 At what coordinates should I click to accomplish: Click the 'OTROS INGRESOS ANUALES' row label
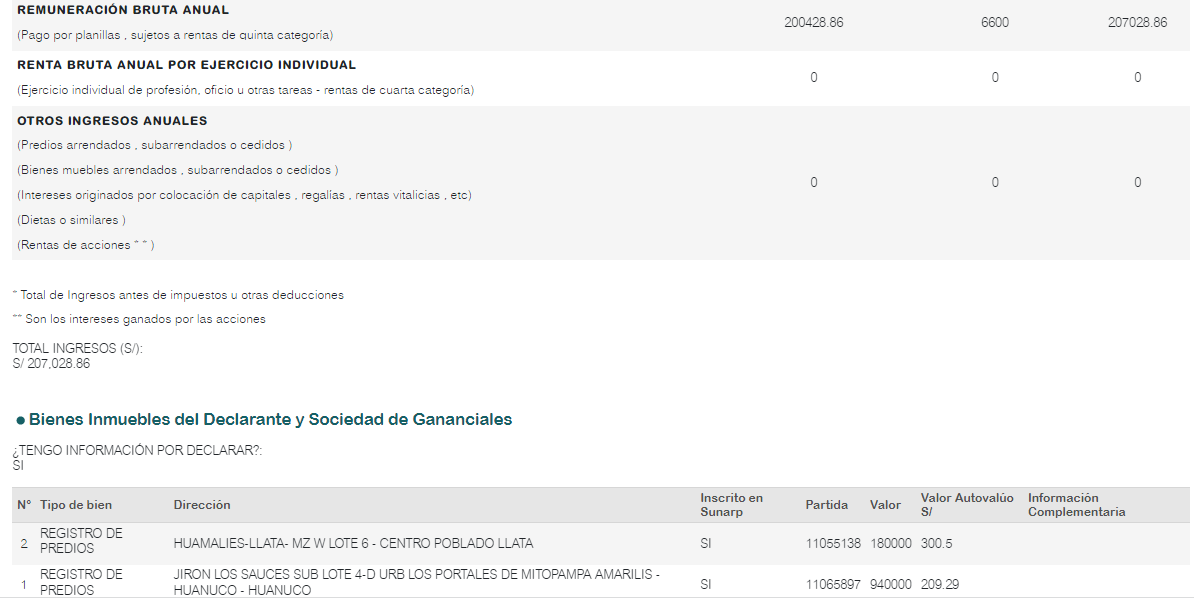tap(112, 120)
